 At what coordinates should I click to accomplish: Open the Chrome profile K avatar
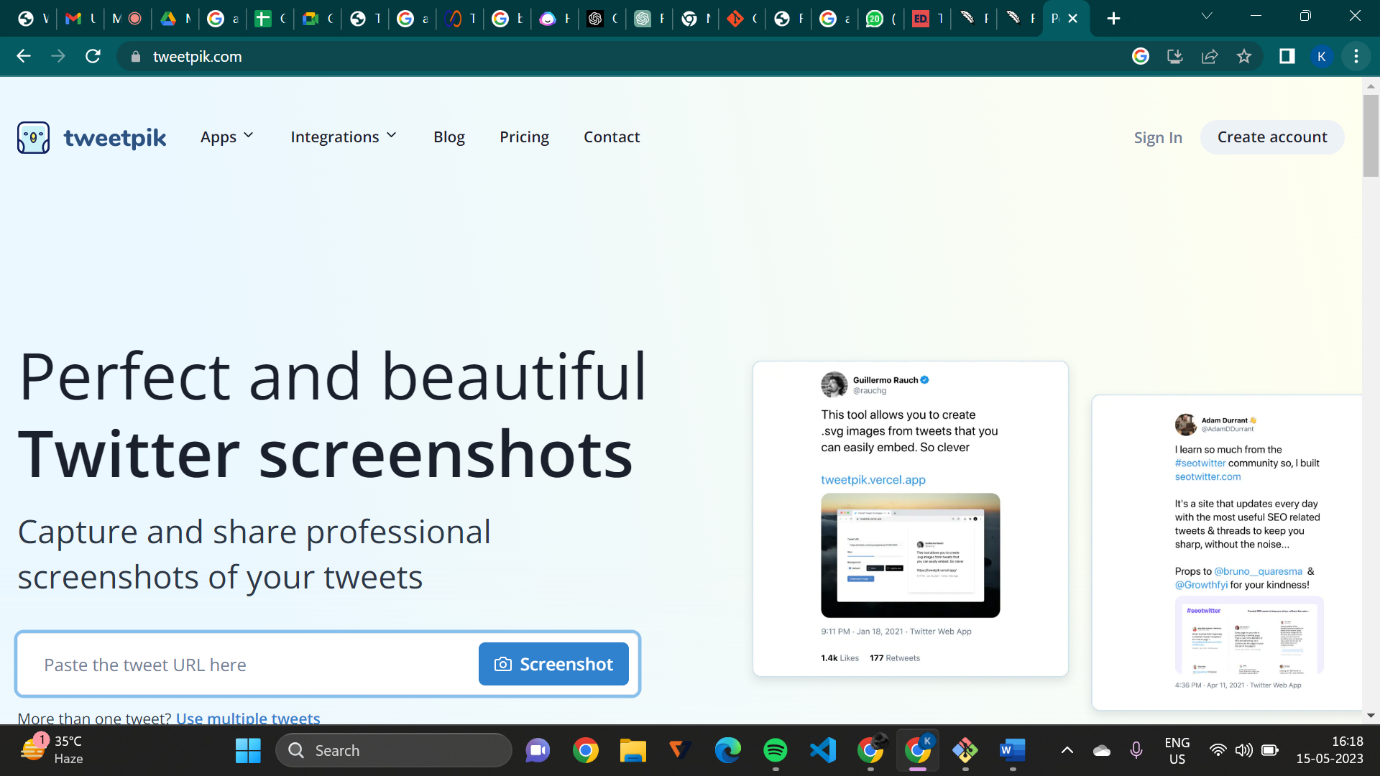click(1321, 57)
